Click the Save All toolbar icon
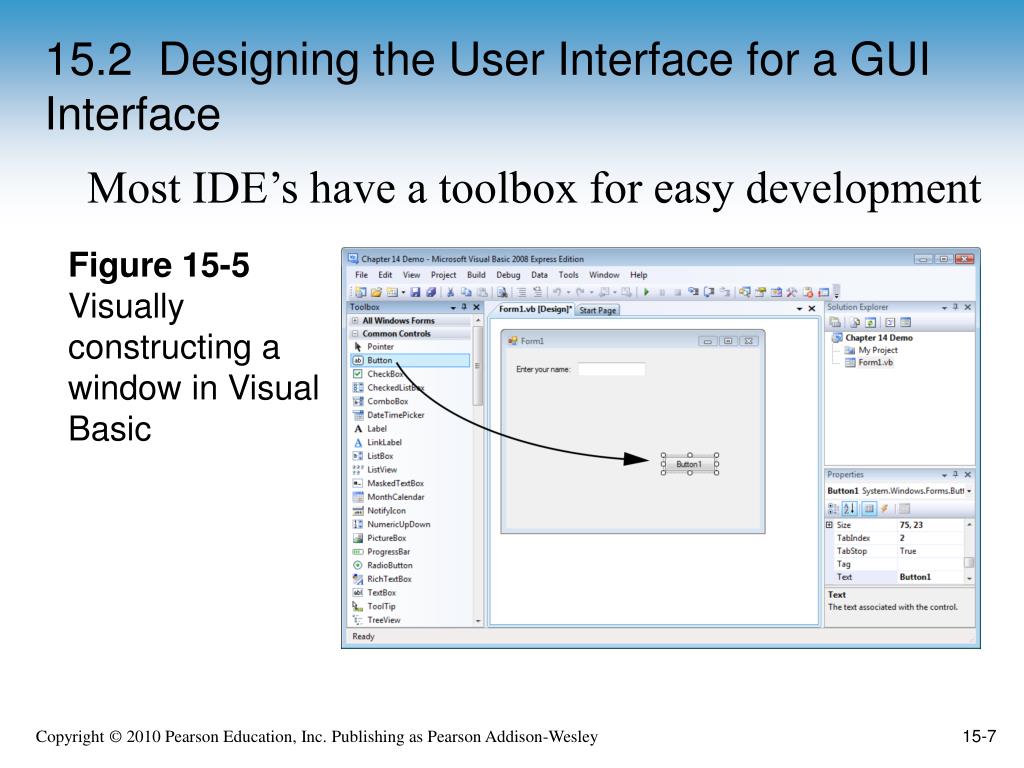 pyautogui.click(x=431, y=292)
